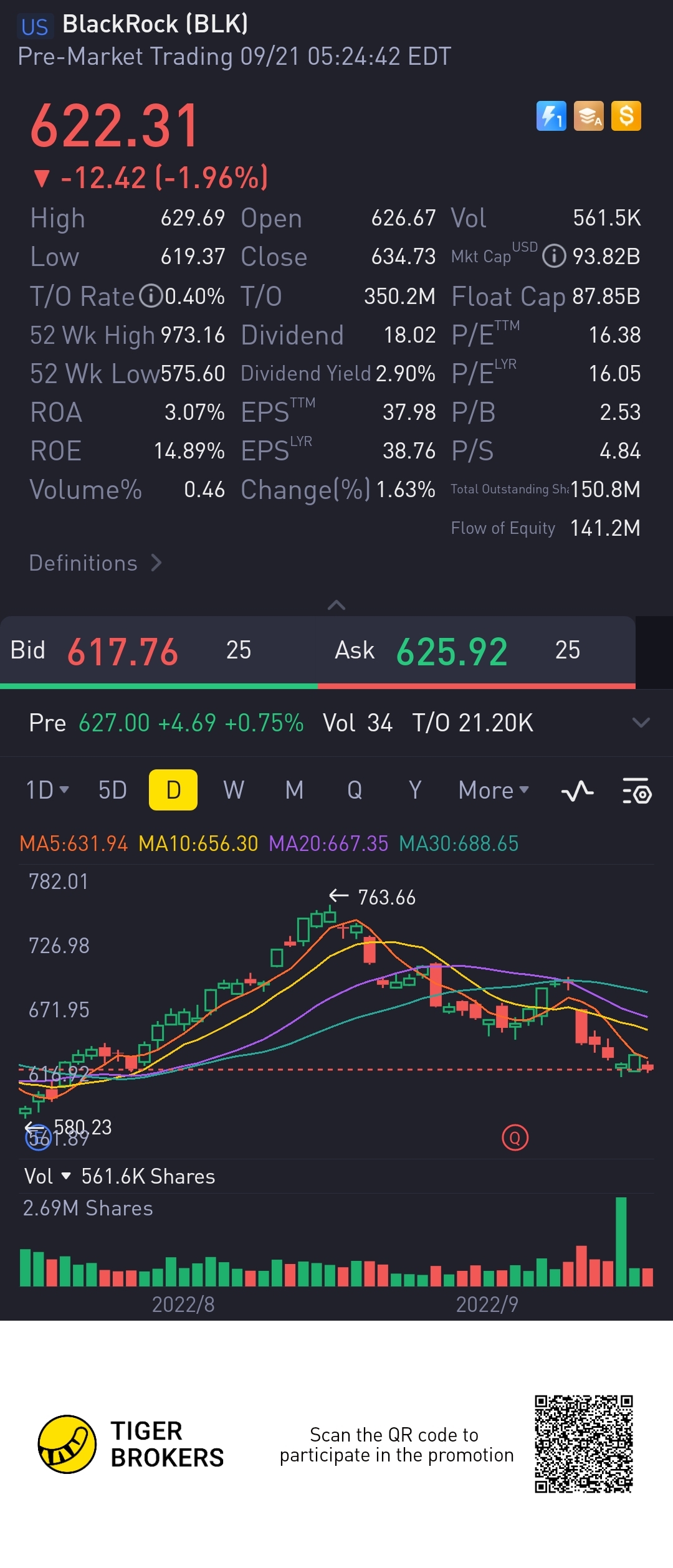Tap the Tiger Brokers logo
This screenshot has width=673, height=1568.
[131, 1444]
